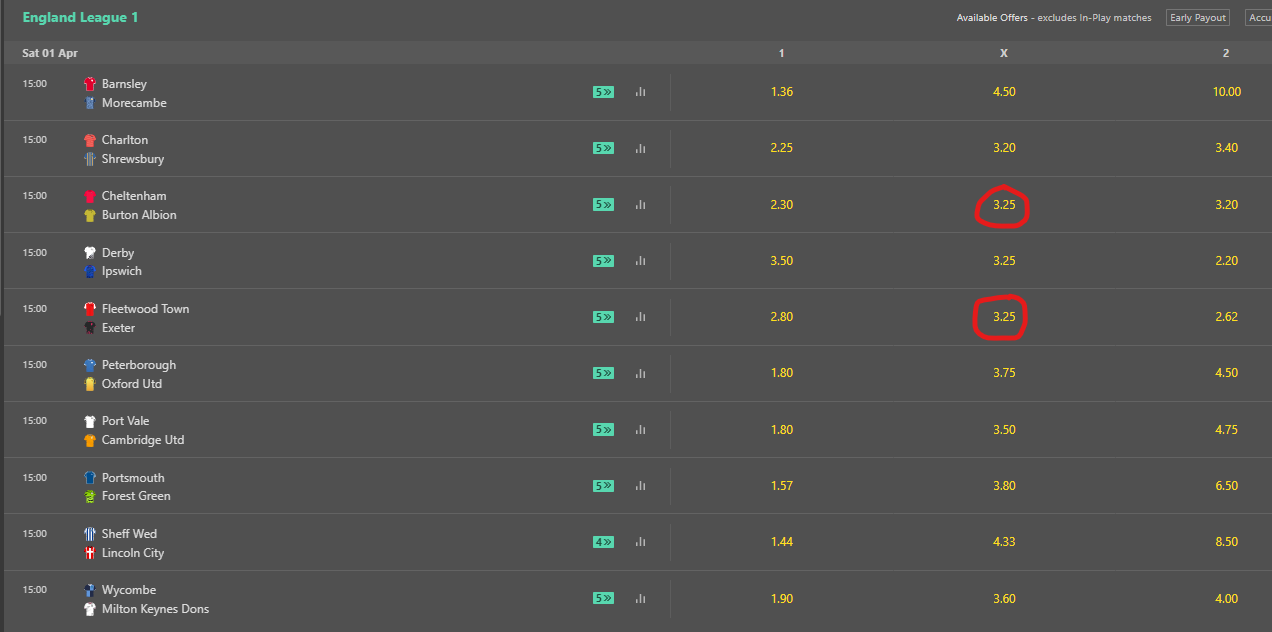Open the Sheff Wed match link
The width and height of the screenshot is (1272, 632).
pyautogui.click(x=129, y=534)
